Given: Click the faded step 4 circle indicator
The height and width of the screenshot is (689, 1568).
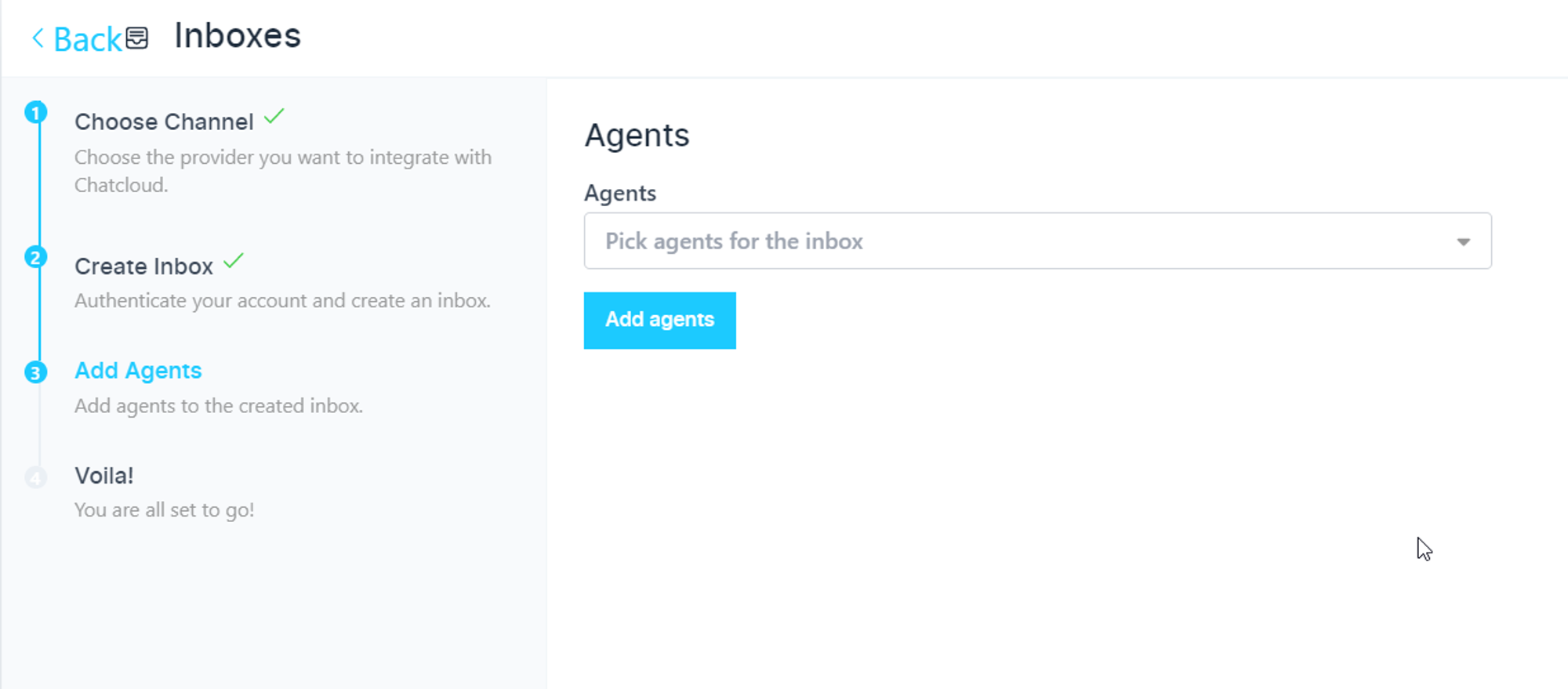Looking at the screenshot, I should 35,477.
